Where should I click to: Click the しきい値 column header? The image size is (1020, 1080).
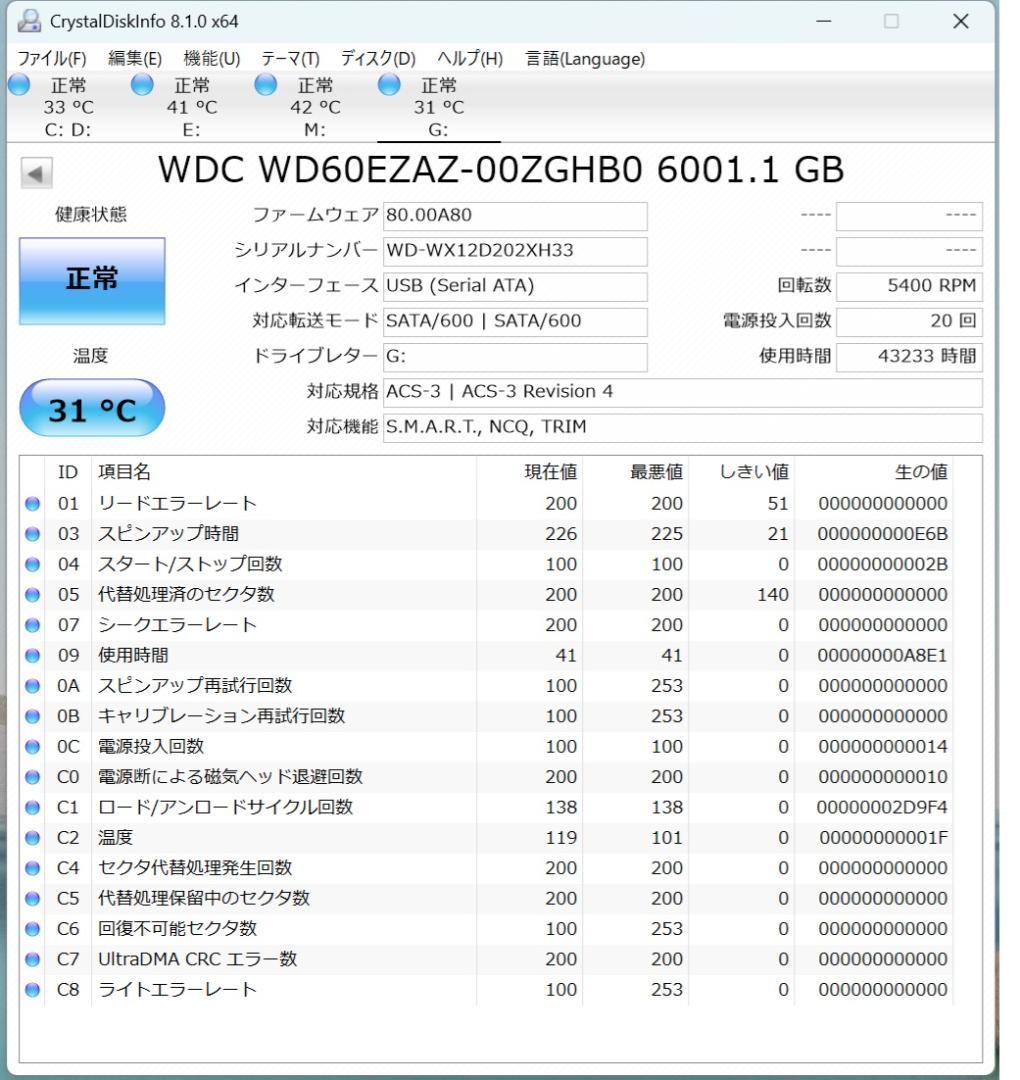[741, 472]
